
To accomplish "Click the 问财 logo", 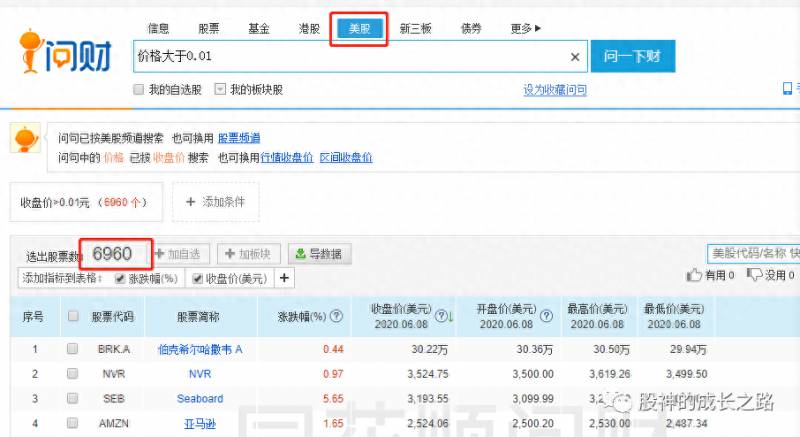I will point(65,53).
